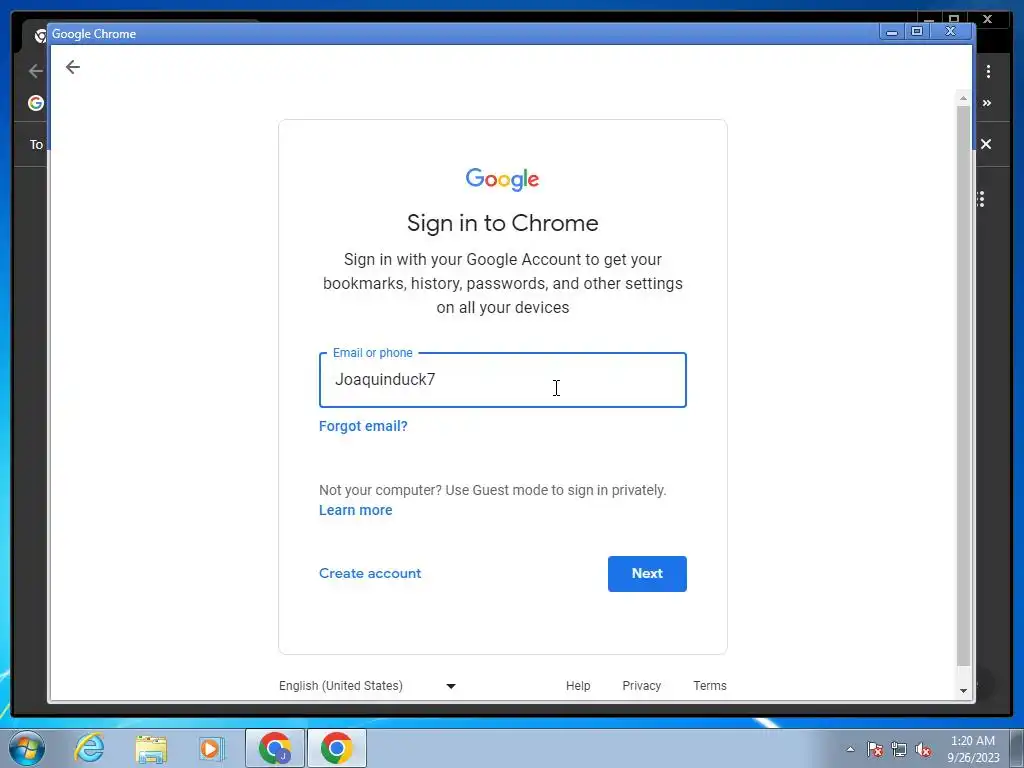Viewport: 1024px width, 768px height.
Task: Open Google apps grid in background window
Action: [x=981, y=199]
